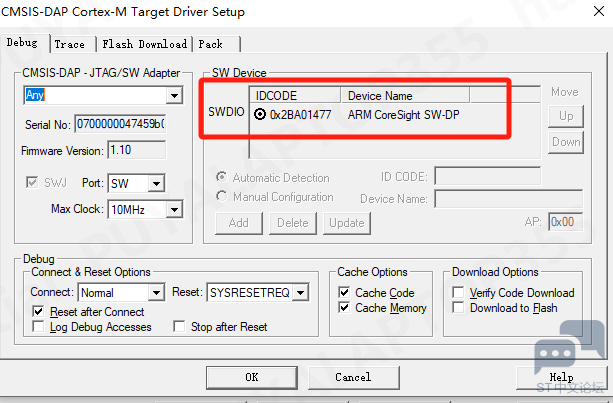Click the Firmware Version field
The image size is (613, 403).
coord(136,150)
